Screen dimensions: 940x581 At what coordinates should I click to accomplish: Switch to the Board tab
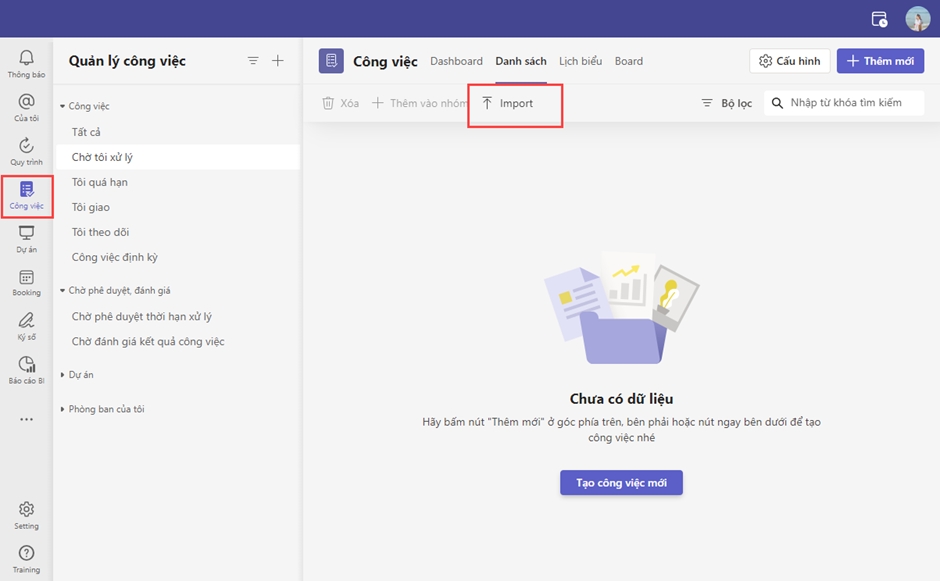pos(629,61)
